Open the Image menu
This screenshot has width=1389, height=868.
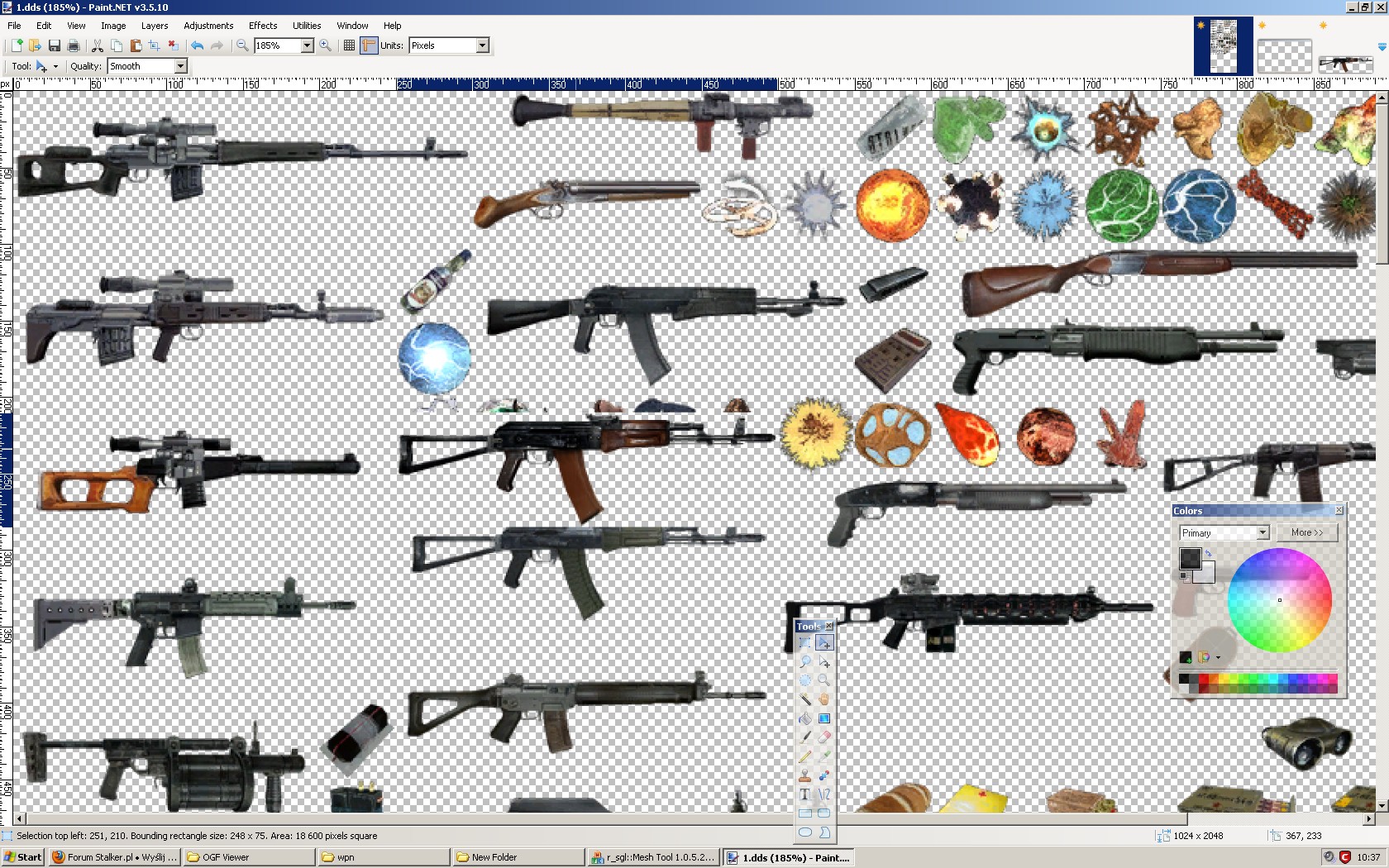[x=113, y=26]
